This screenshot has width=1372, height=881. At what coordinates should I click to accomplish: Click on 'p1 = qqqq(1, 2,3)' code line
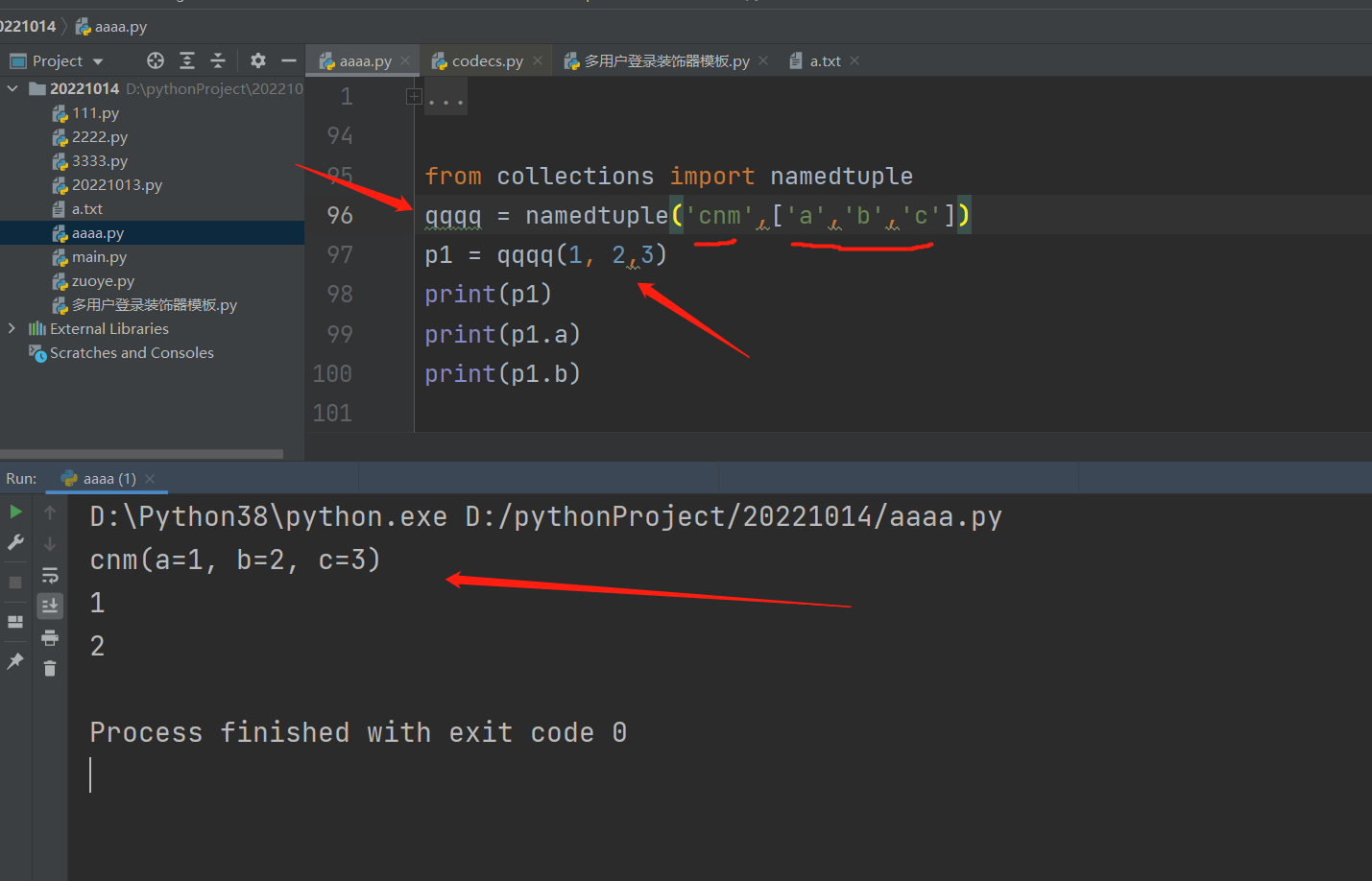[545, 255]
